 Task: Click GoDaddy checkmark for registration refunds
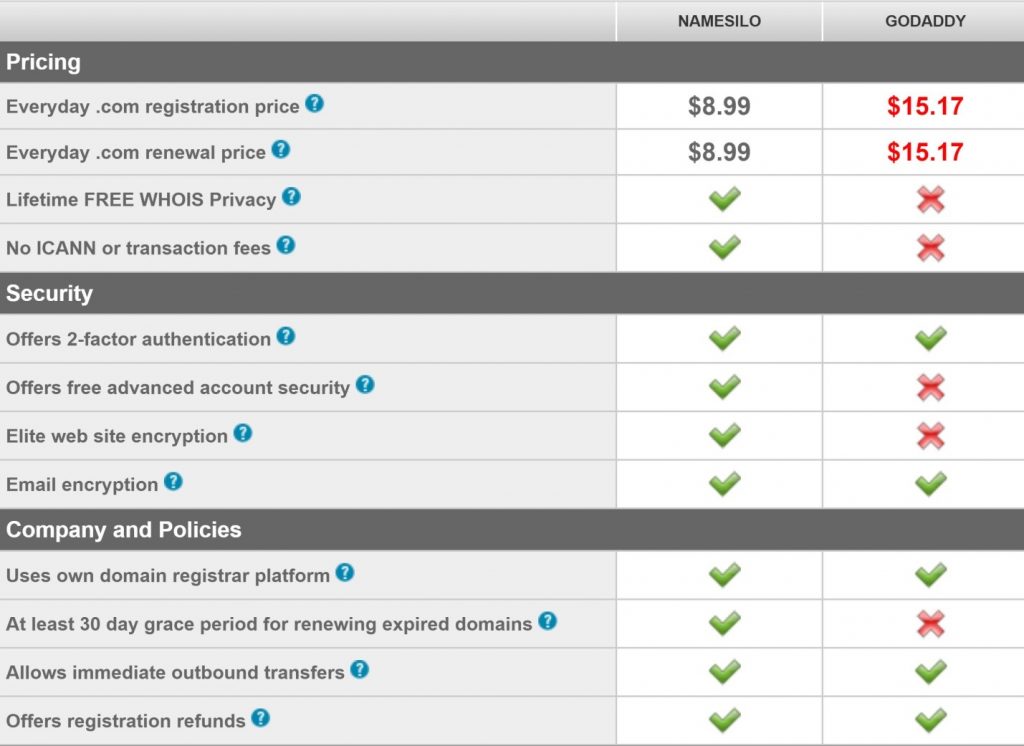[x=931, y=720]
